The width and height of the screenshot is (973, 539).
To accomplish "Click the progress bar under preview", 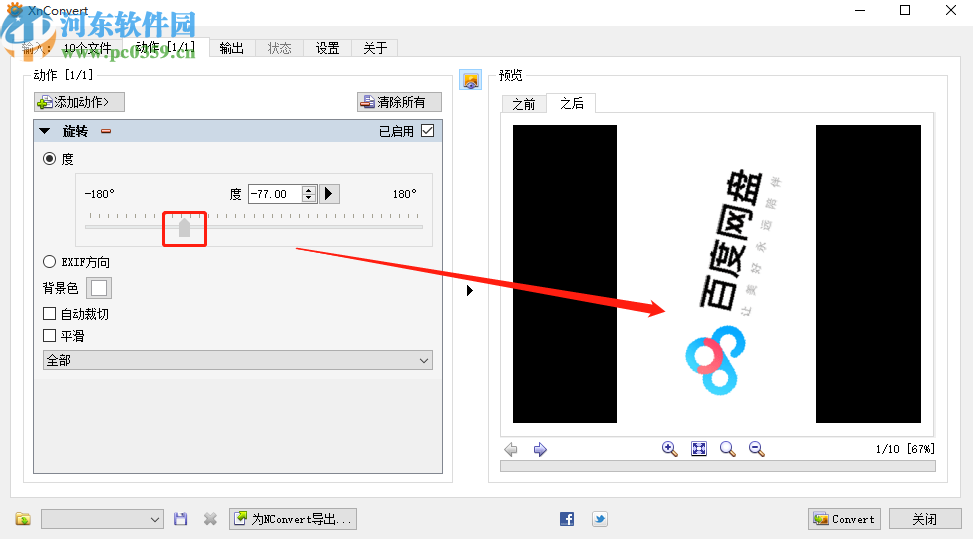I will pos(717,466).
